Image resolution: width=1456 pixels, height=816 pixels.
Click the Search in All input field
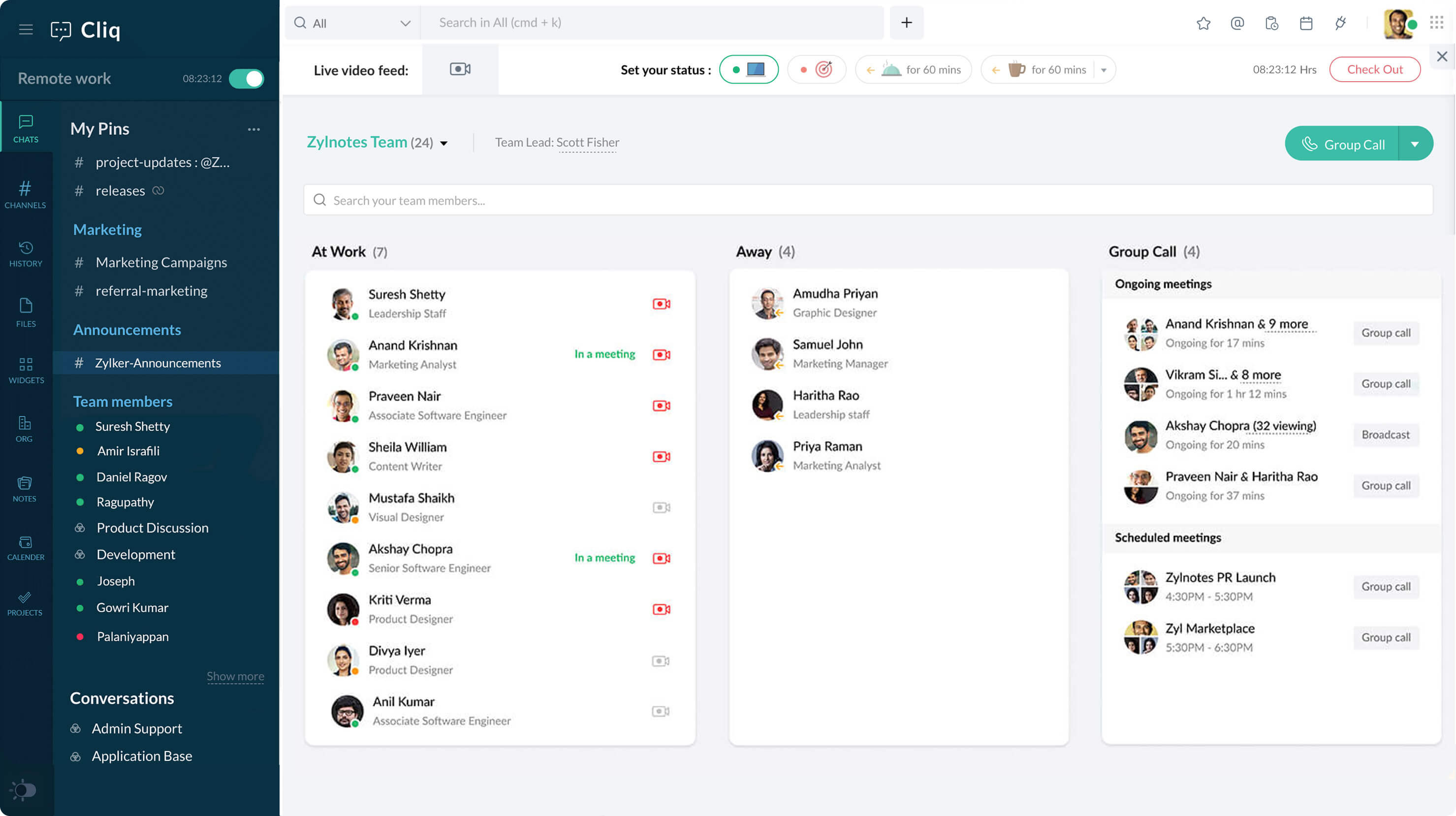[x=652, y=23]
